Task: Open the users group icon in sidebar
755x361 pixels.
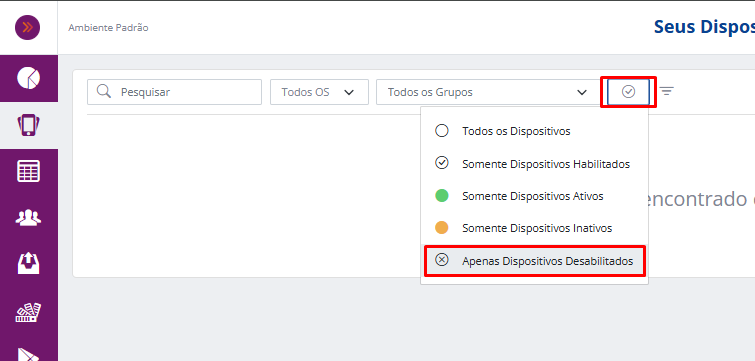Action: click(28, 218)
